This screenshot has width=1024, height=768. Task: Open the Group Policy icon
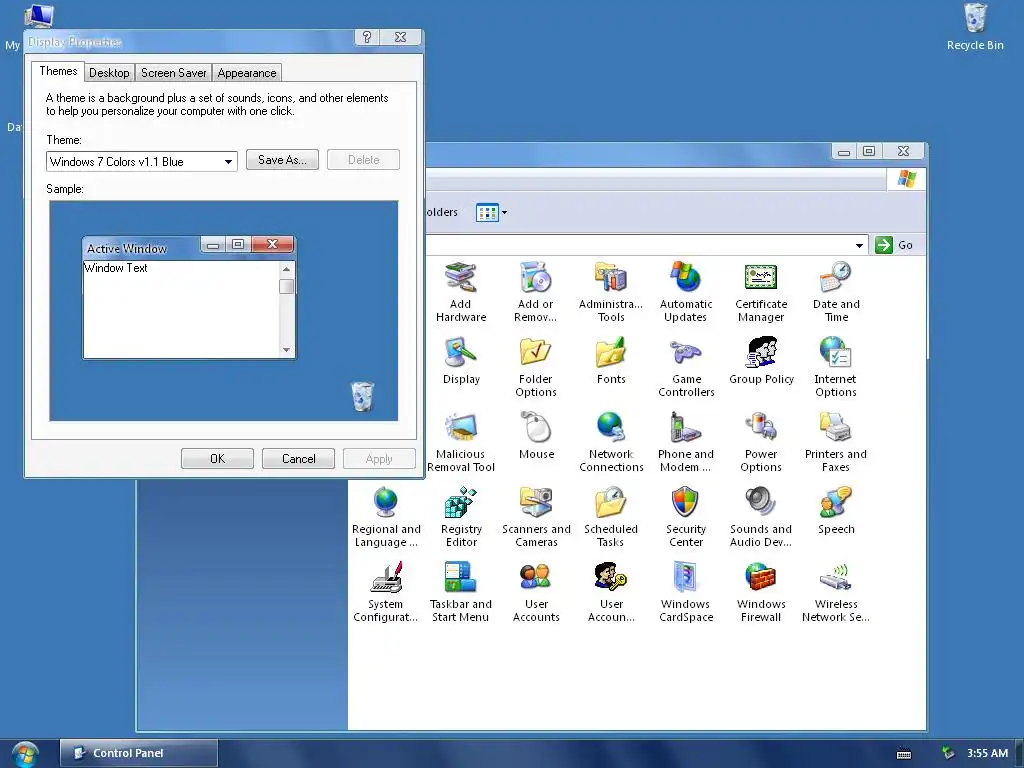click(761, 353)
